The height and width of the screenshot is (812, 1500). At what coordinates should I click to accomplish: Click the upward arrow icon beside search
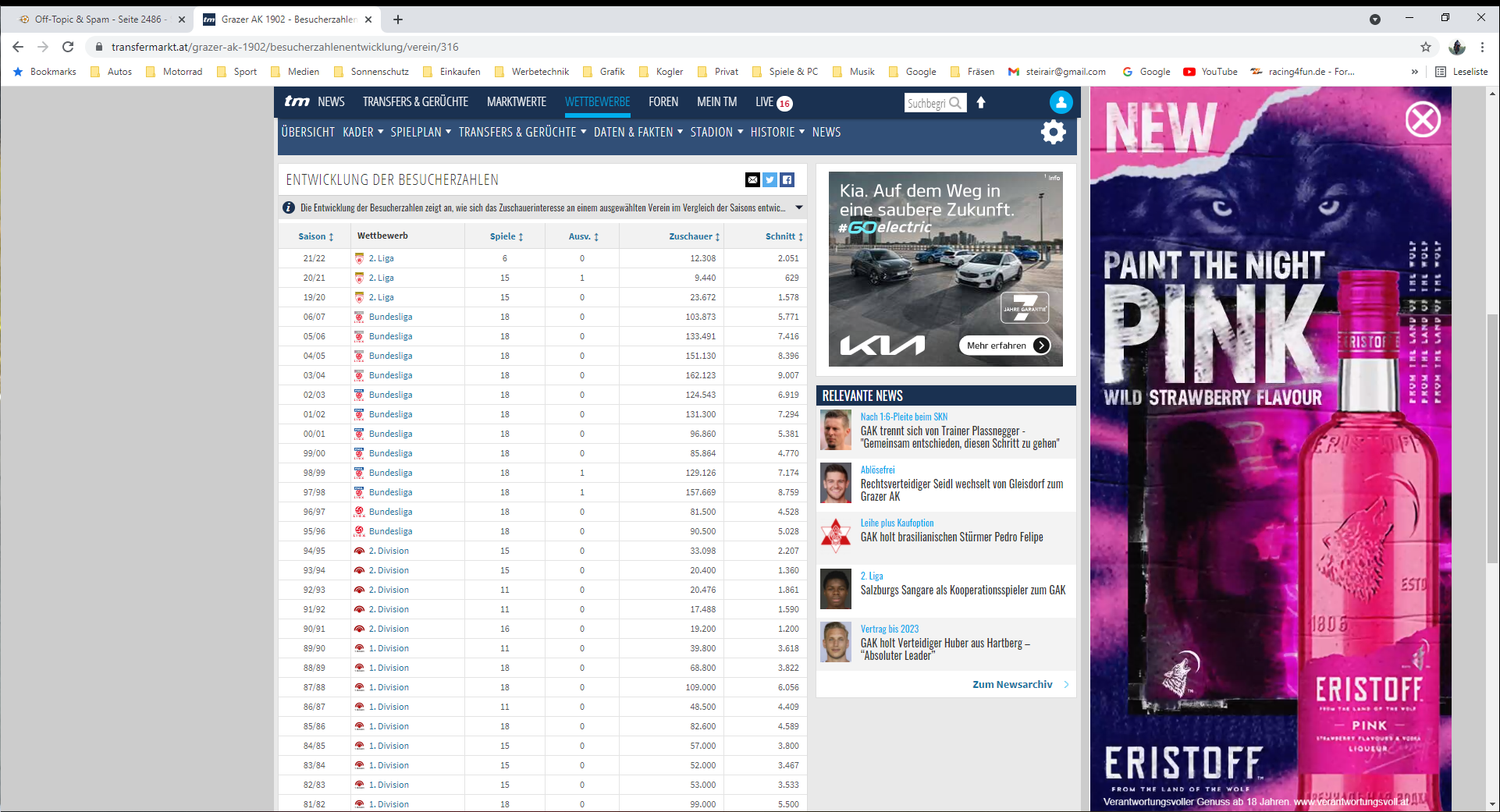[x=981, y=102]
